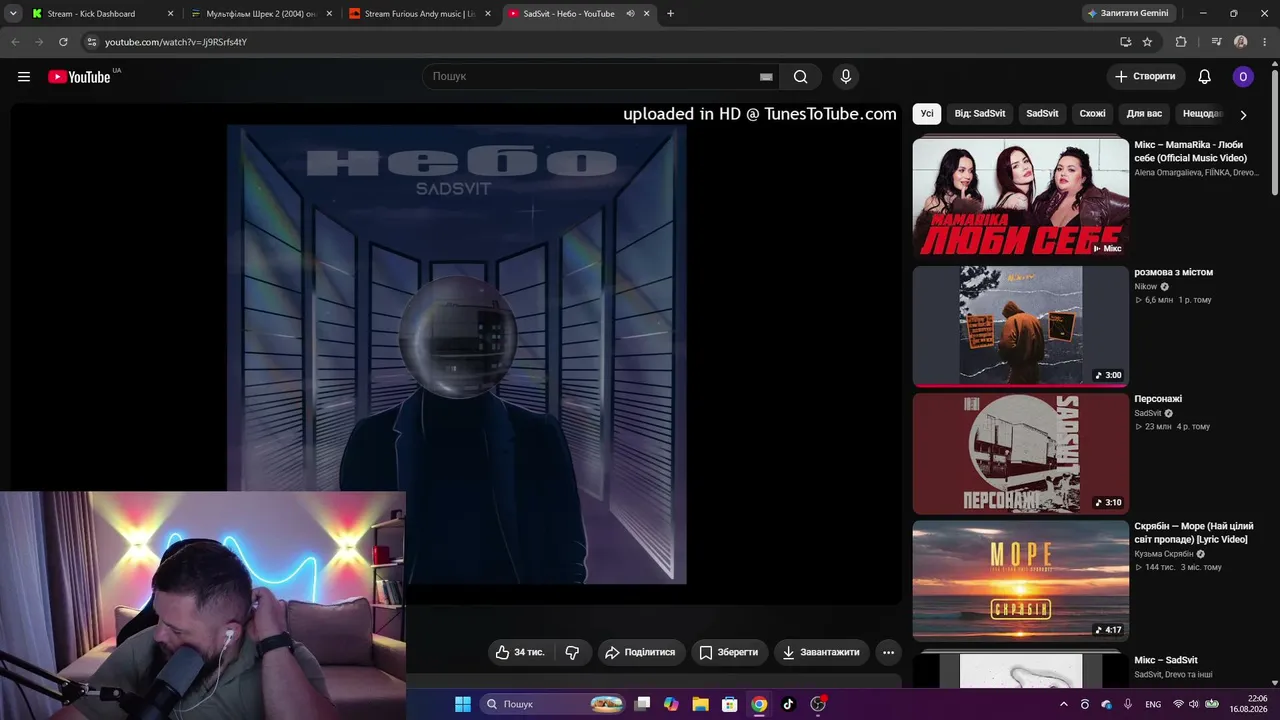Click the Поділитися share button
Viewport: 1280px width, 720px height.
[x=640, y=652]
